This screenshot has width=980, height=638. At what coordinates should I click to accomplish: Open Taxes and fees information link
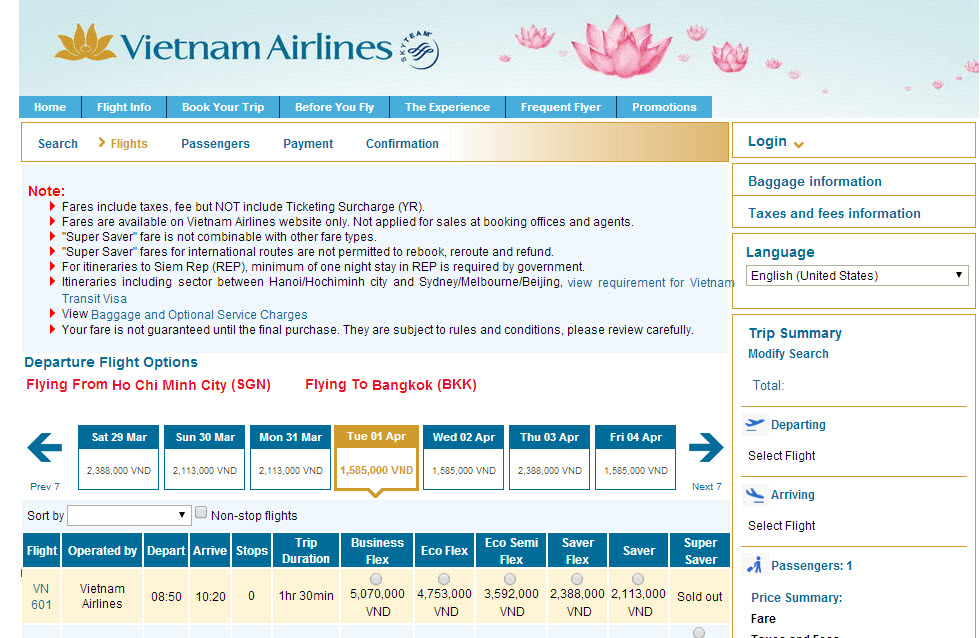click(x=834, y=213)
